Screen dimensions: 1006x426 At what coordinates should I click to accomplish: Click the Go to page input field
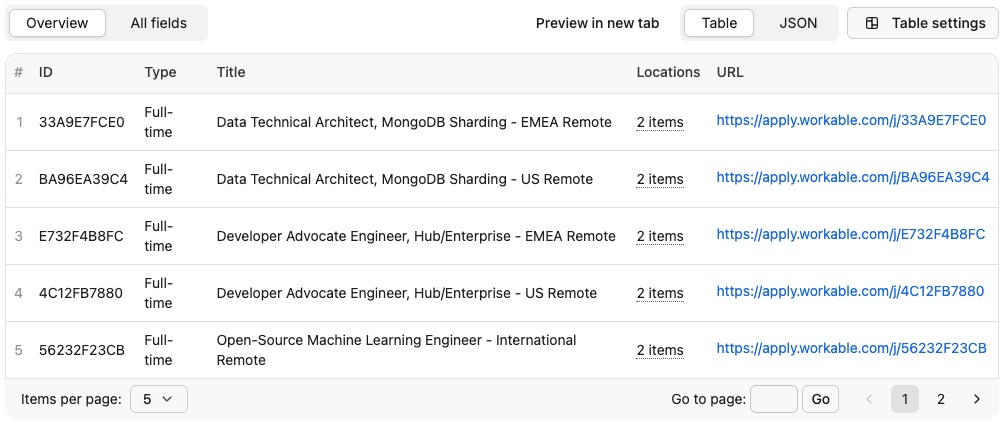[773, 399]
